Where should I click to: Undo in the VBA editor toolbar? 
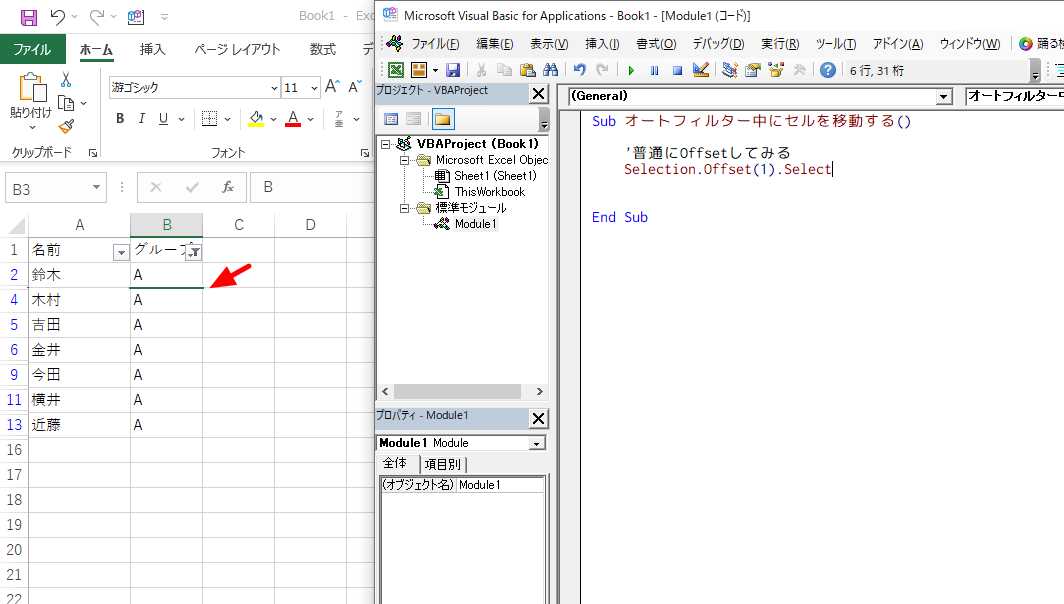(x=580, y=70)
